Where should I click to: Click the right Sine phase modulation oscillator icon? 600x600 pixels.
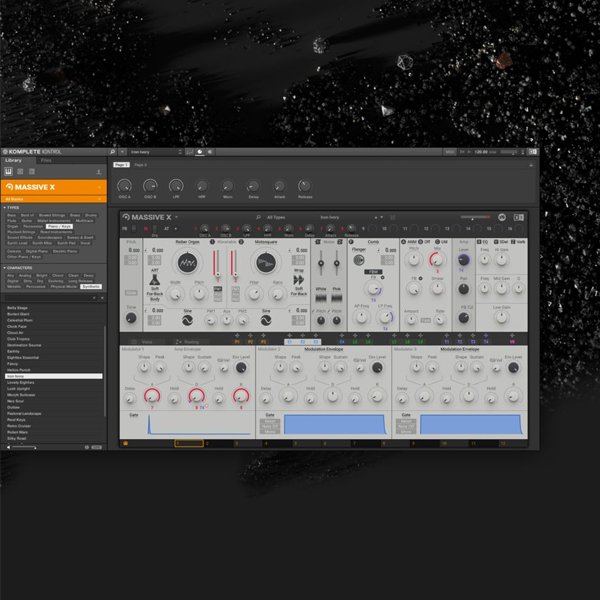click(x=266, y=320)
